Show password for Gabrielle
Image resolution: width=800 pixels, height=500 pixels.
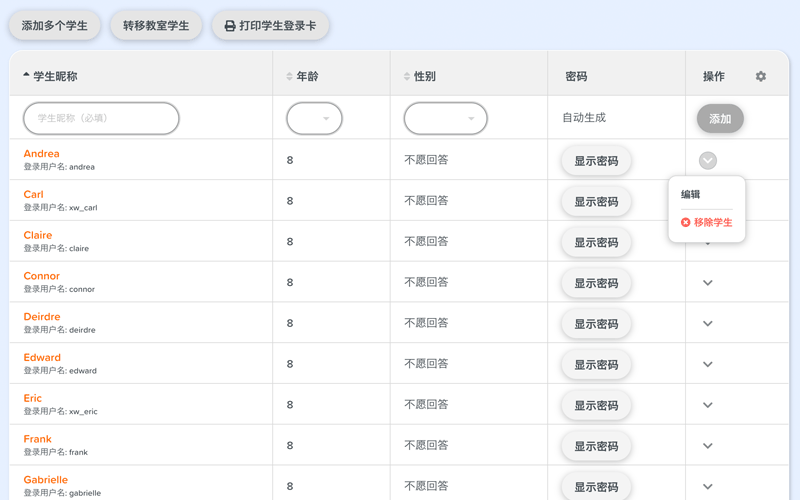pyautogui.click(x=596, y=486)
